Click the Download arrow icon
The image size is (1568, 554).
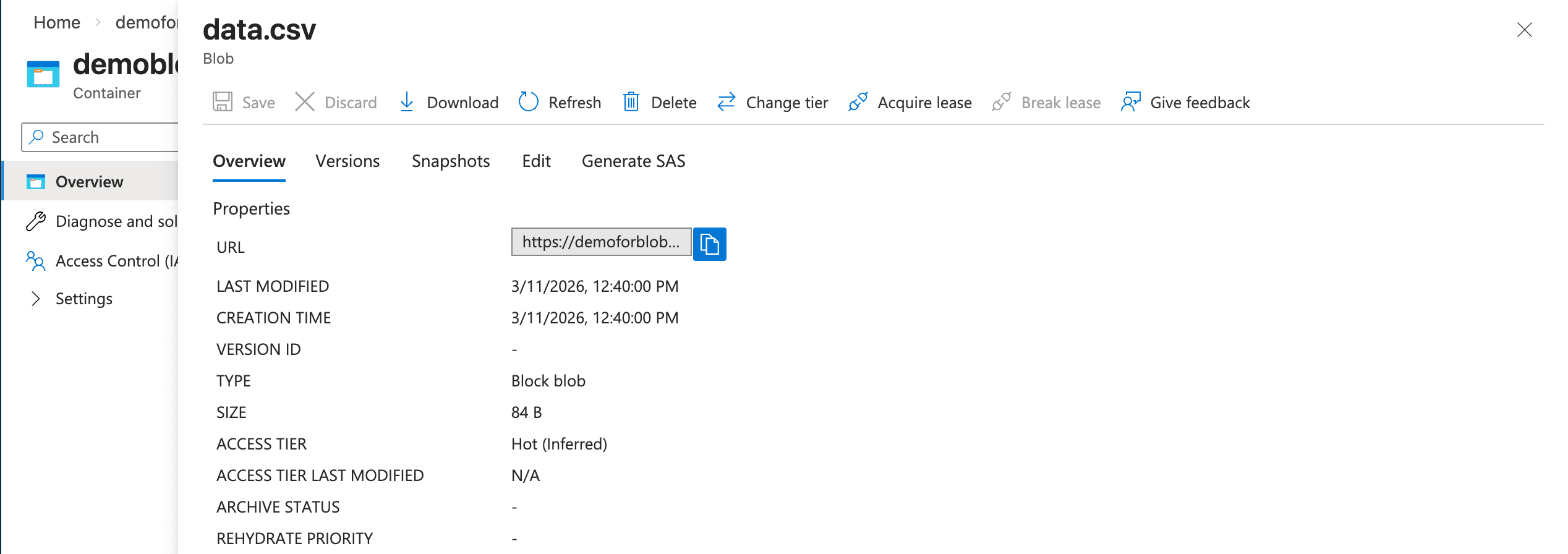tap(407, 101)
